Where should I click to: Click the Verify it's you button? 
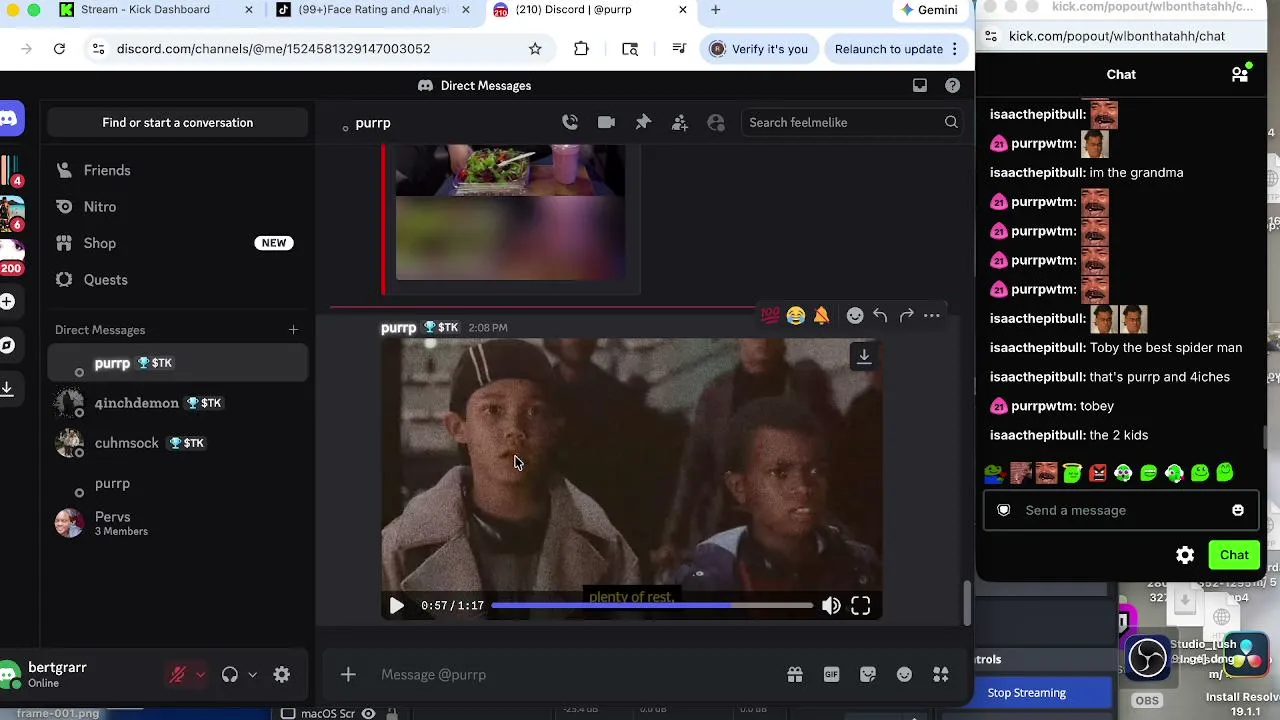[x=758, y=49]
